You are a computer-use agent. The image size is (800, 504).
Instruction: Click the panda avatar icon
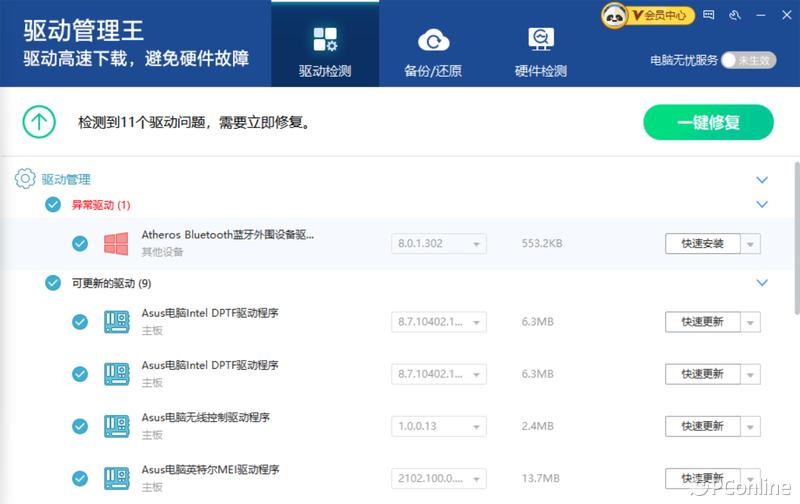tap(614, 16)
